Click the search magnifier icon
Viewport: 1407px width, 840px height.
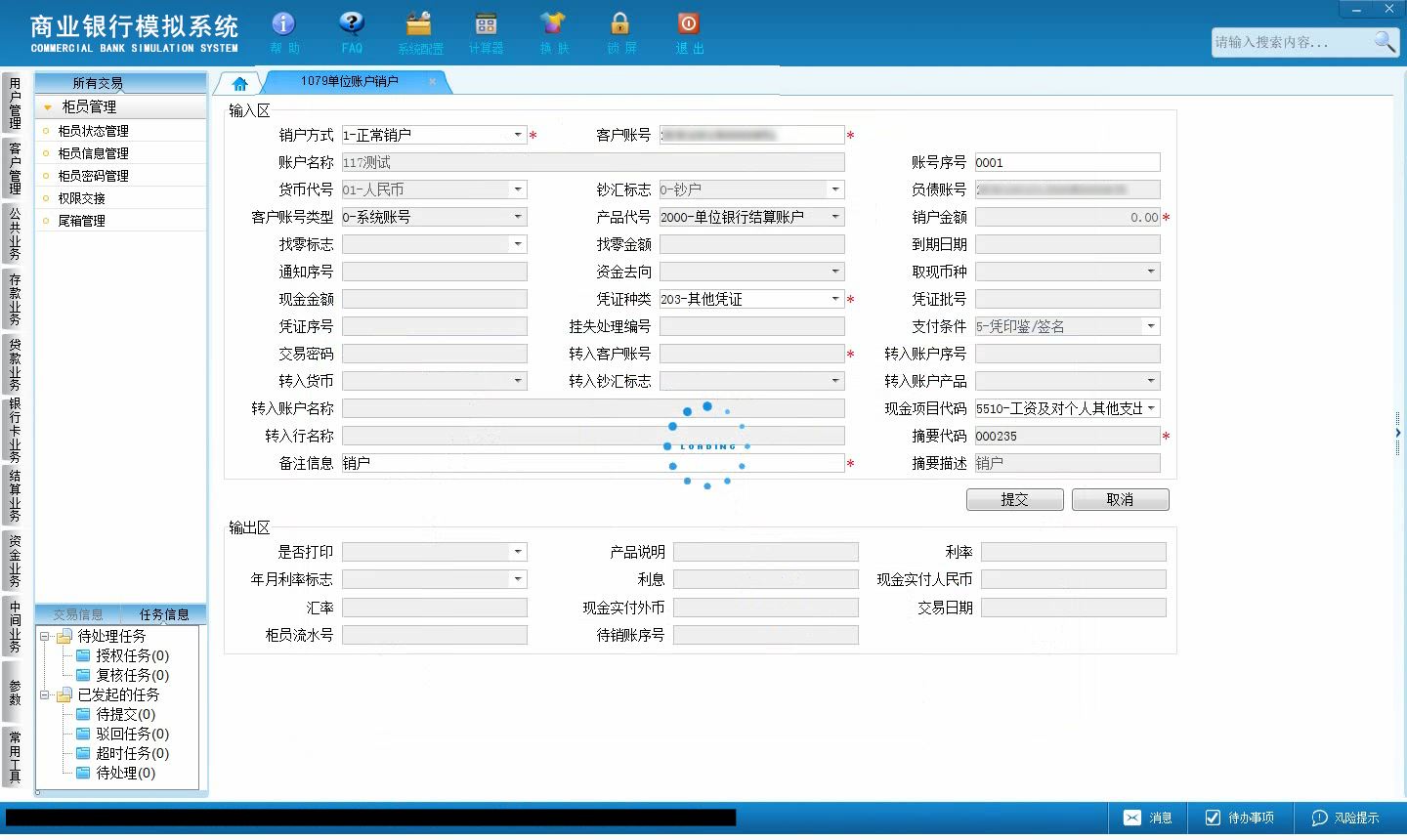(x=1385, y=41)
